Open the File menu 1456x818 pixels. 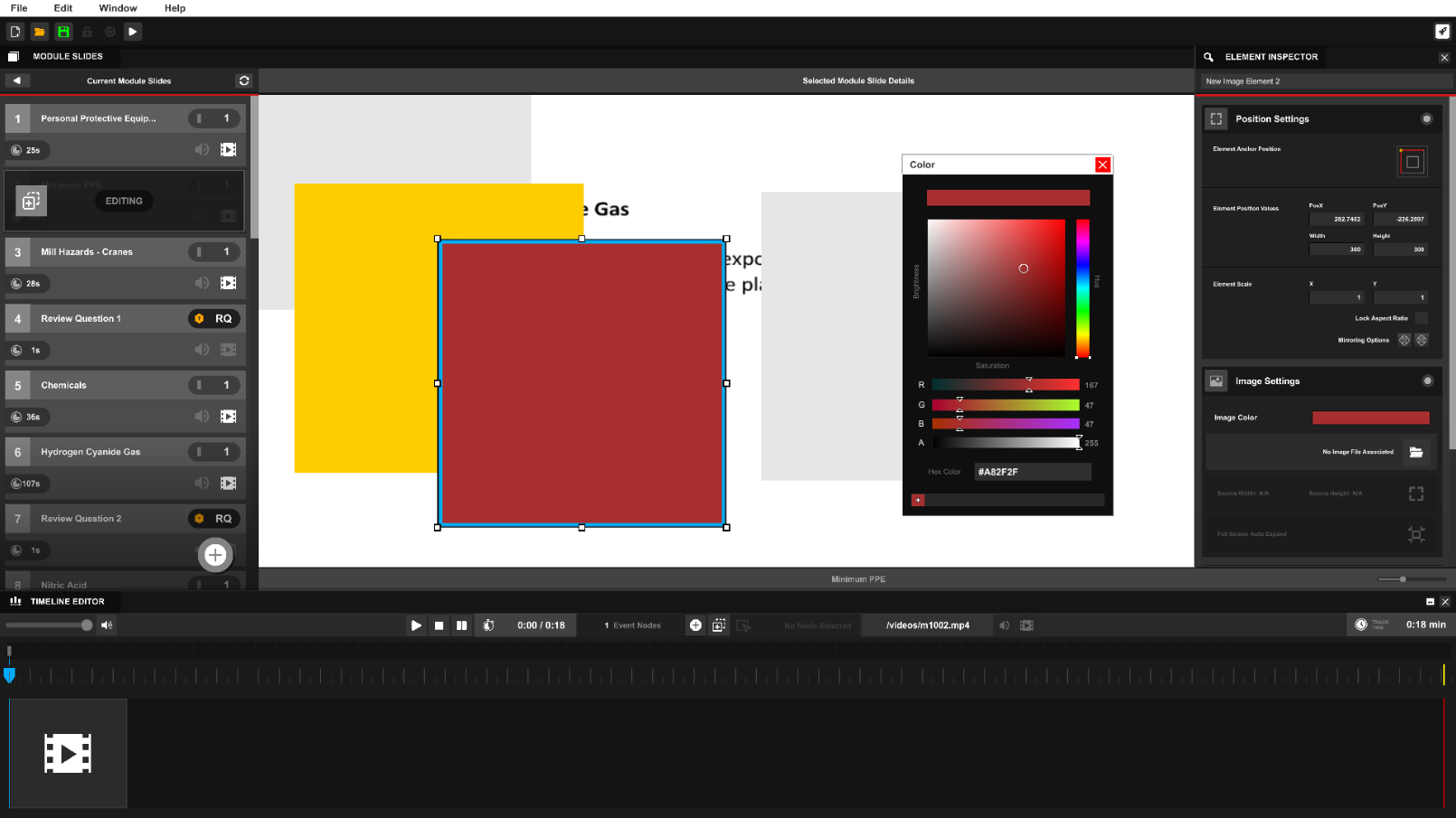pyautogui.click(x=19, y=8)
